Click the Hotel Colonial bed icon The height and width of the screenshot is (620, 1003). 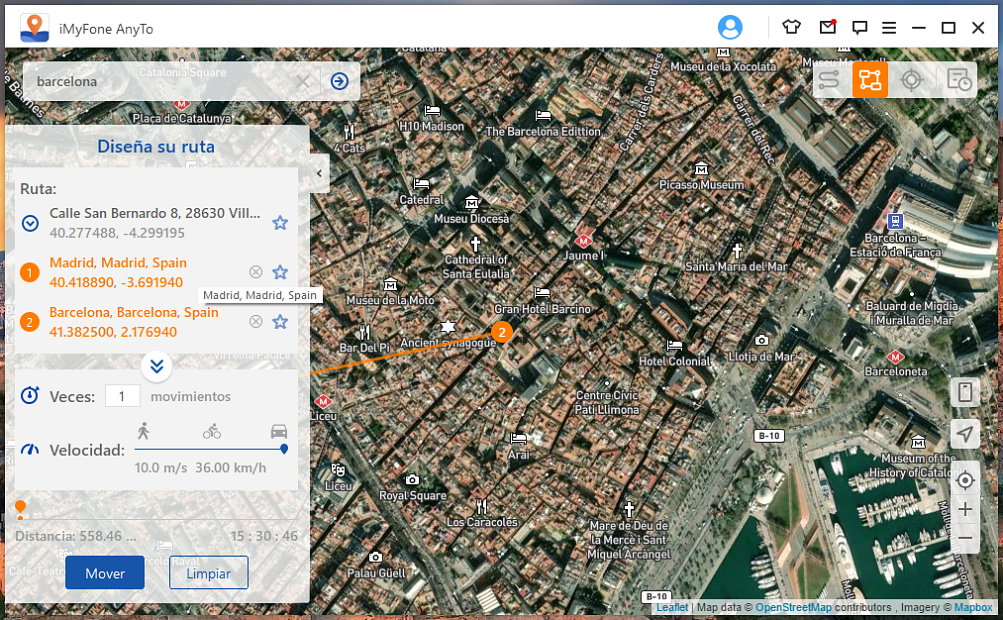[x=674, y=346]
